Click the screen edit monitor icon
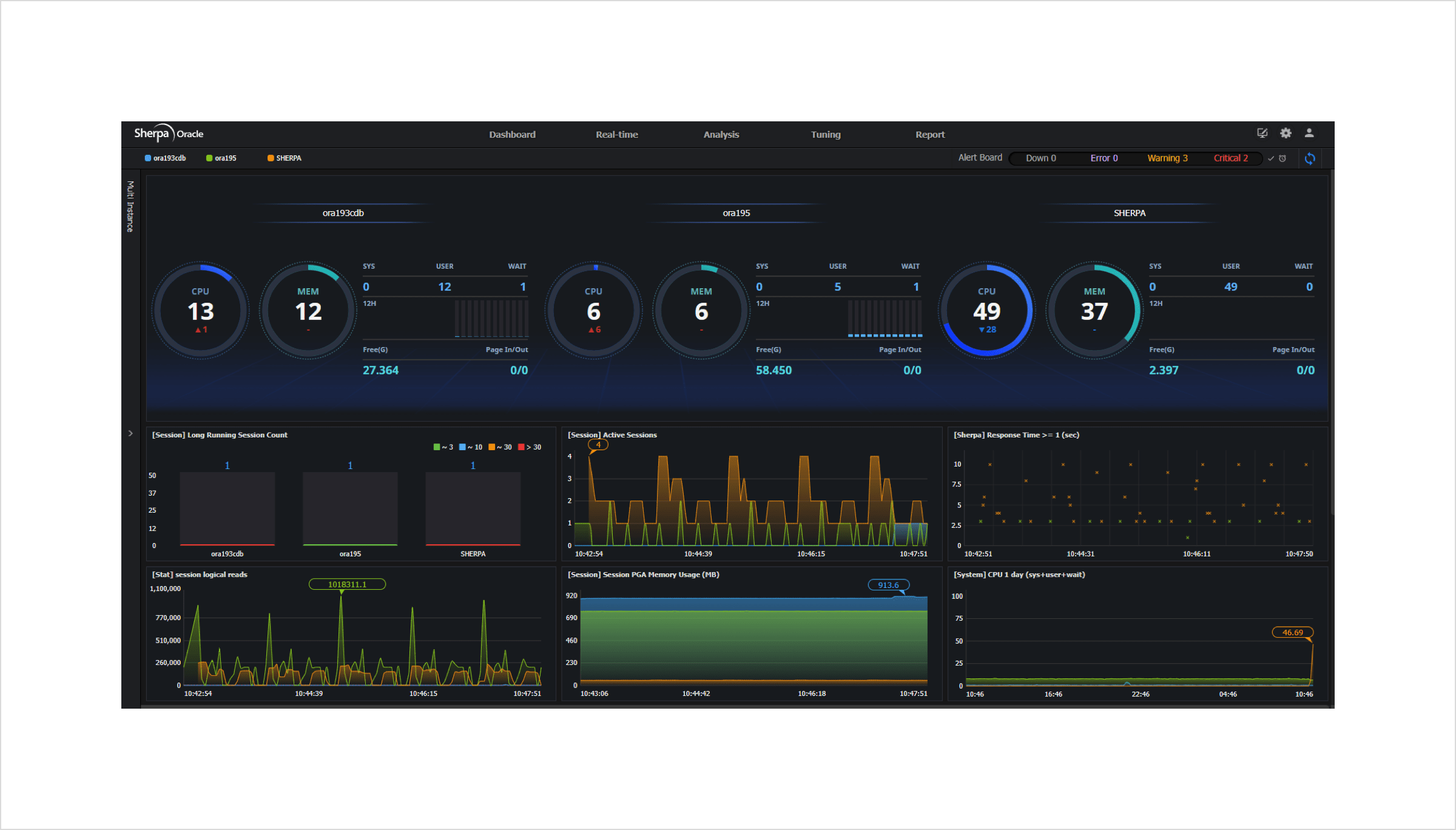The image size is (1456, 830). (1262, 133)
